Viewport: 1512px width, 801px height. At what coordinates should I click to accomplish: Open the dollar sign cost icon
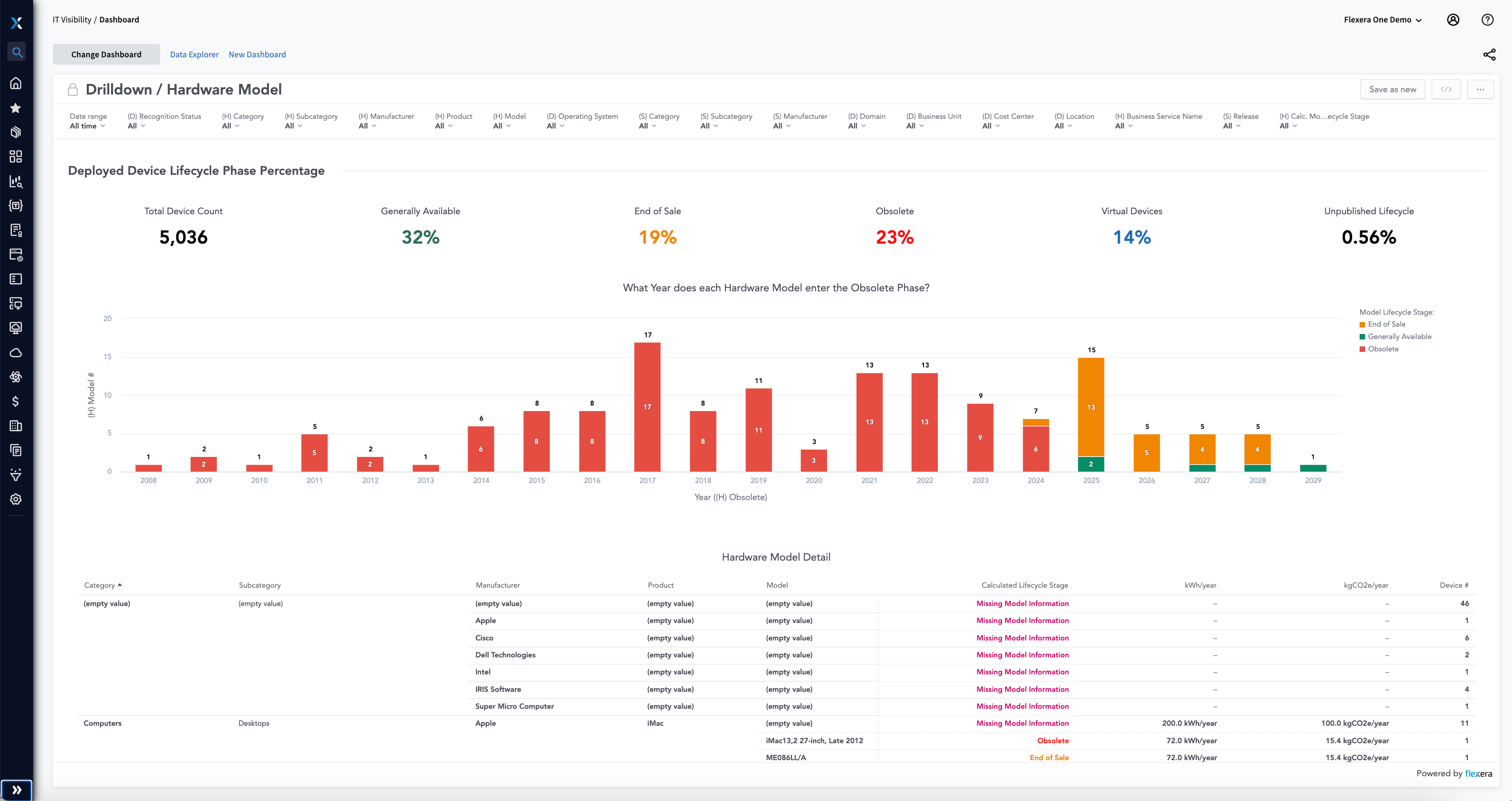point(16,401)
